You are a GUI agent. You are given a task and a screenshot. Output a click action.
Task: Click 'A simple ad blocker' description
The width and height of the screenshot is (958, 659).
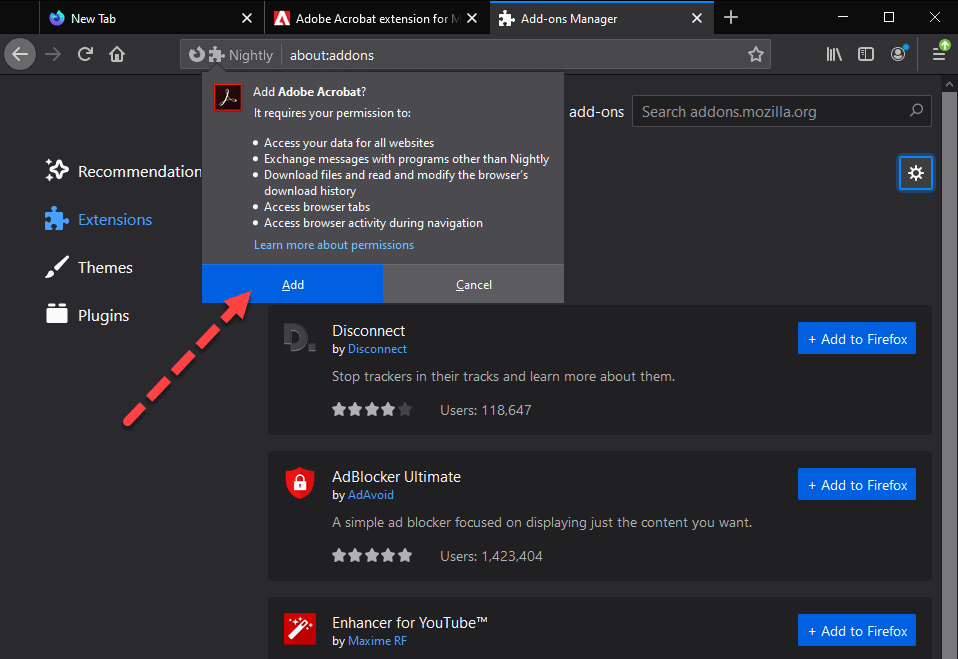tap(542, 522)
